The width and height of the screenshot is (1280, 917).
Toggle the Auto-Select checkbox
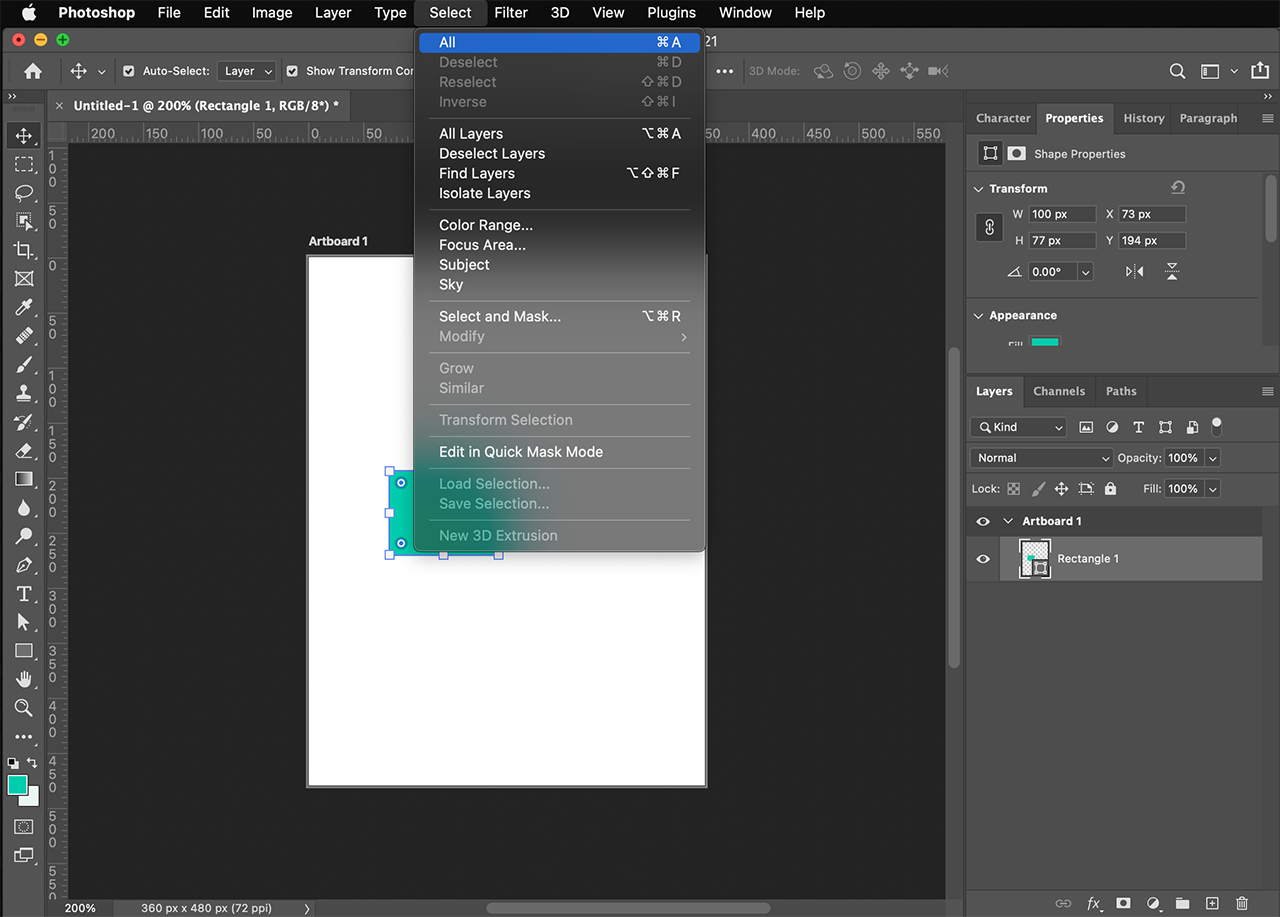click(x=128, y=71)
